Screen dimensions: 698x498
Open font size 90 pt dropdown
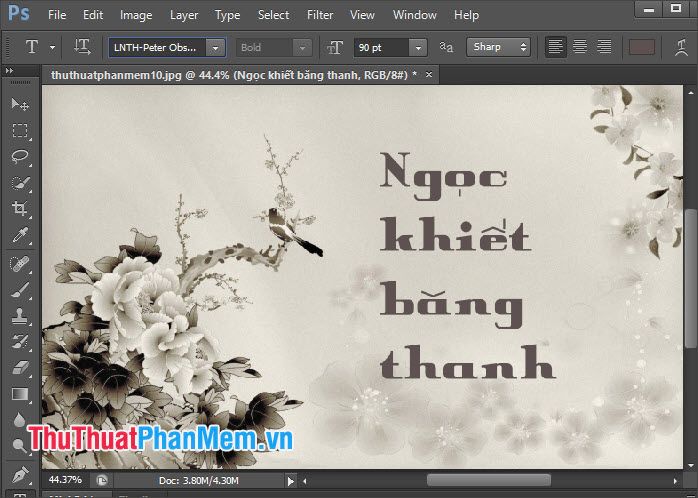418,48
